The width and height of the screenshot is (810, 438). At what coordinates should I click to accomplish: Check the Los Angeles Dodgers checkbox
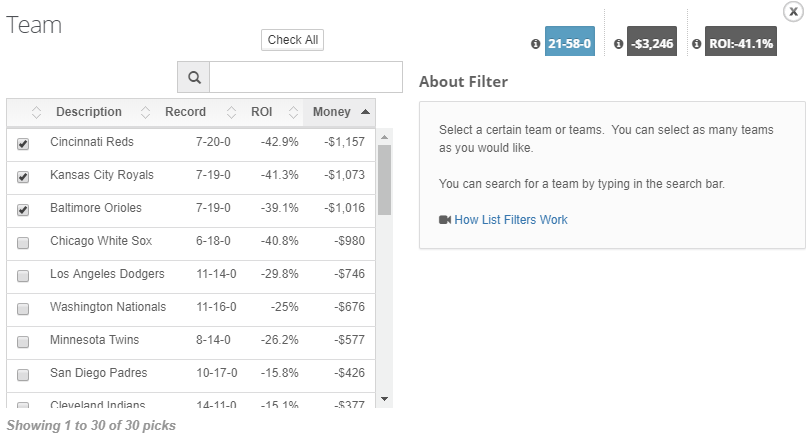pyautogui.click(x=23, y=276)
